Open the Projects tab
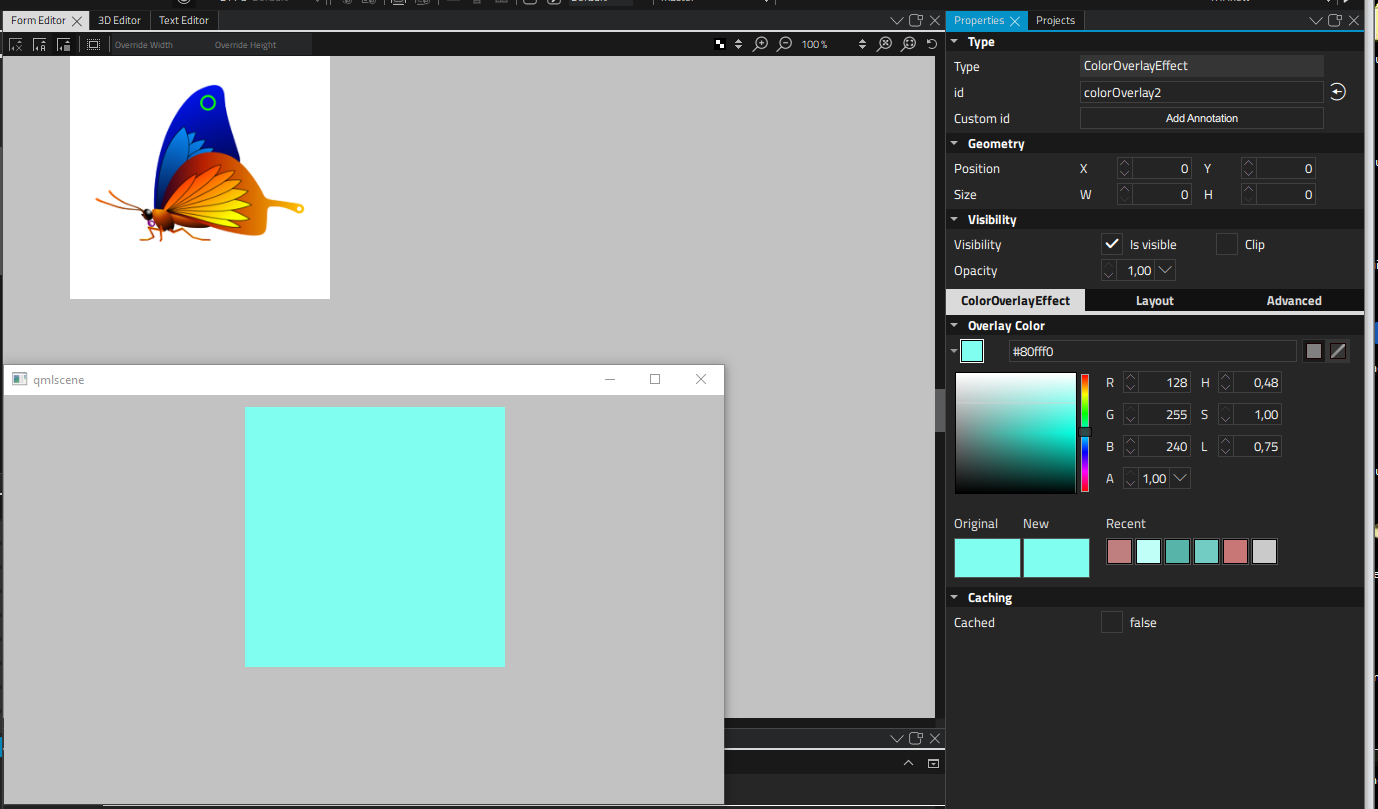 click(1055, 20)
